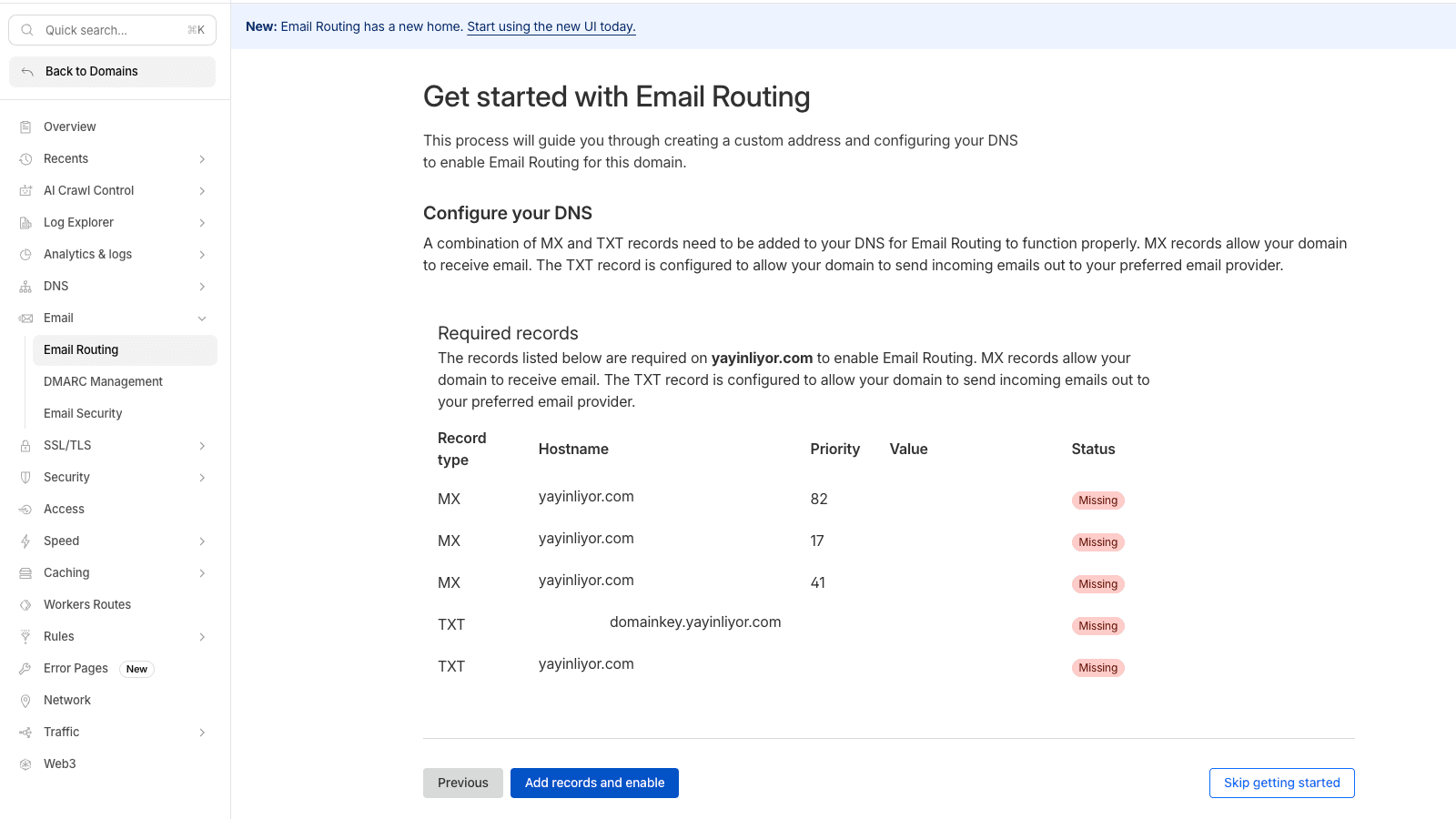Image resolution: width=1456 pixels, height=819 pixels.
Task: Click the Web3 icon in sidebar
Action: tap(25, 764)
